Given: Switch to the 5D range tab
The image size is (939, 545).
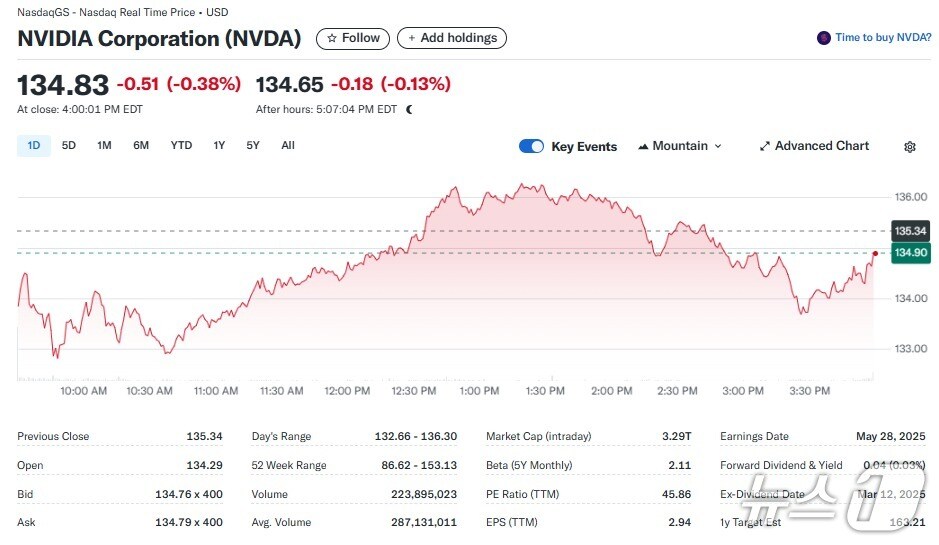Looking at the screenshot, I should click(69, 146).
